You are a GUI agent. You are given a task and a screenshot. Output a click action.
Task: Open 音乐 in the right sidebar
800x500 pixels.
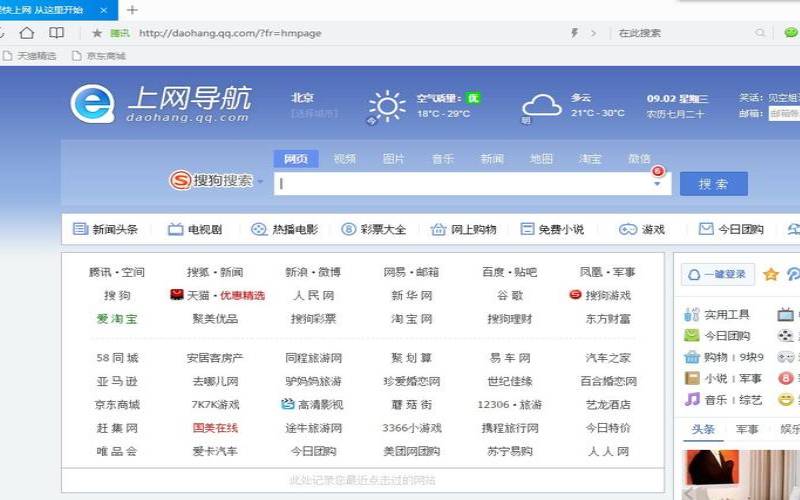715,399
